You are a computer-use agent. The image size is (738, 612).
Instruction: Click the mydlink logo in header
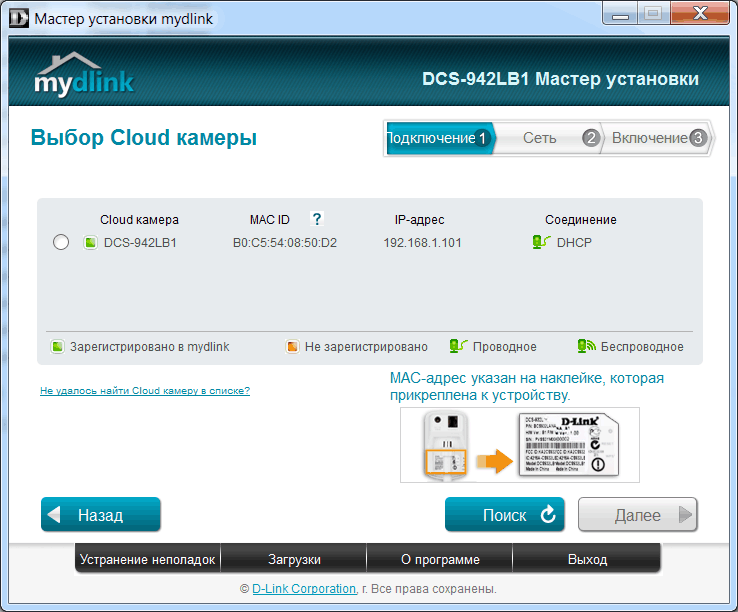[84, 74]
